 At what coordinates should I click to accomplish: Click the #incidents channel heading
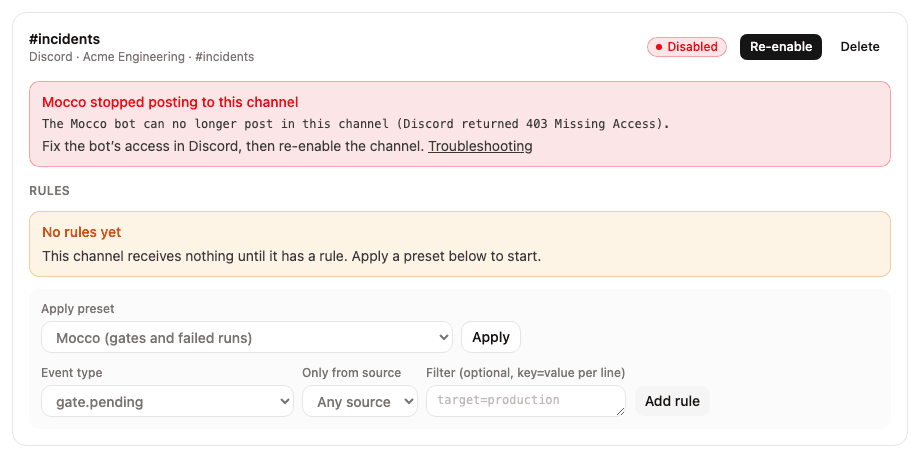(x=65, y=39)
